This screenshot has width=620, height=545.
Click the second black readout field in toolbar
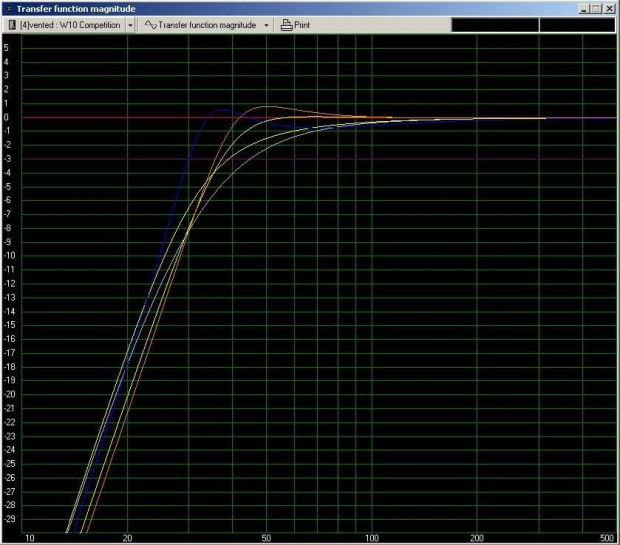[577, 25]
